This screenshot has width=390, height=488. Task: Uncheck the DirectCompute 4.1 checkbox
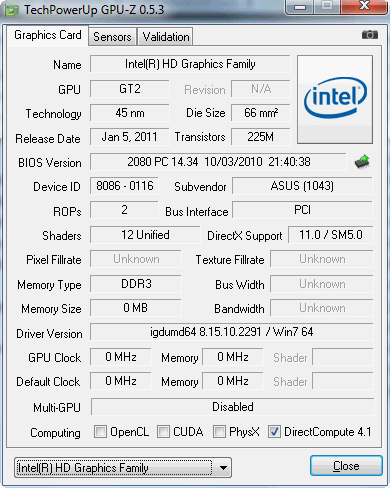[x=274, y=431]
